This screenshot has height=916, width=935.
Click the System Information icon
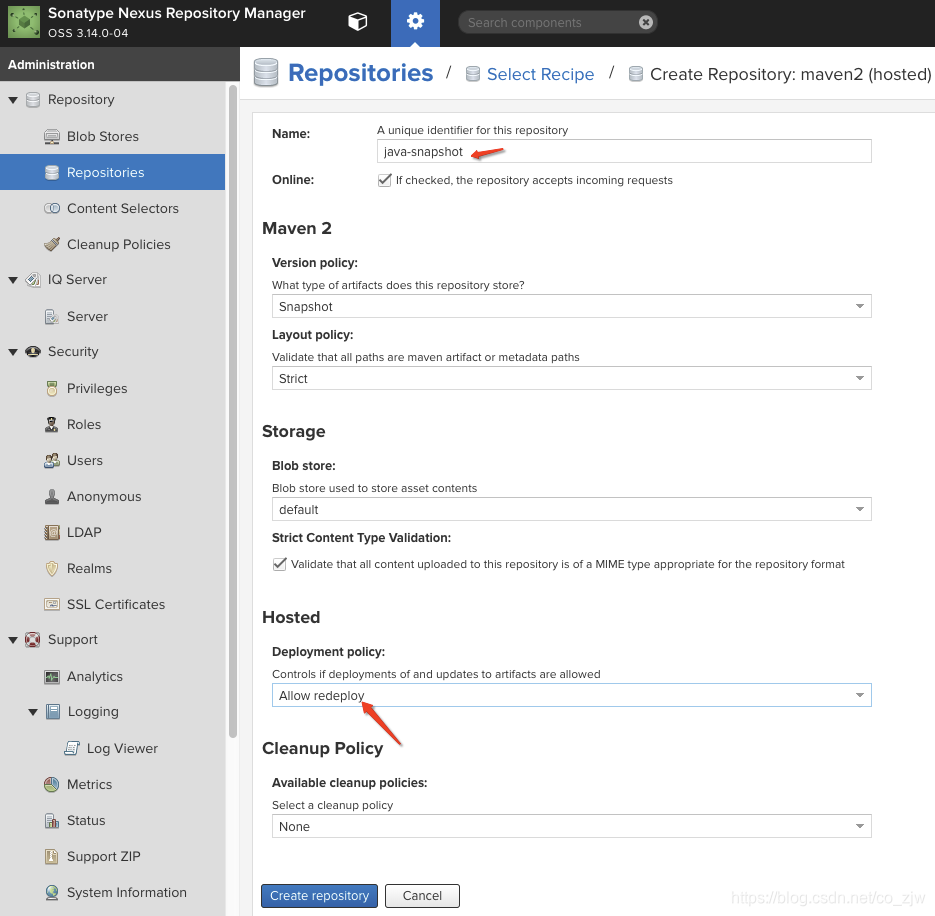pos(52,892)
